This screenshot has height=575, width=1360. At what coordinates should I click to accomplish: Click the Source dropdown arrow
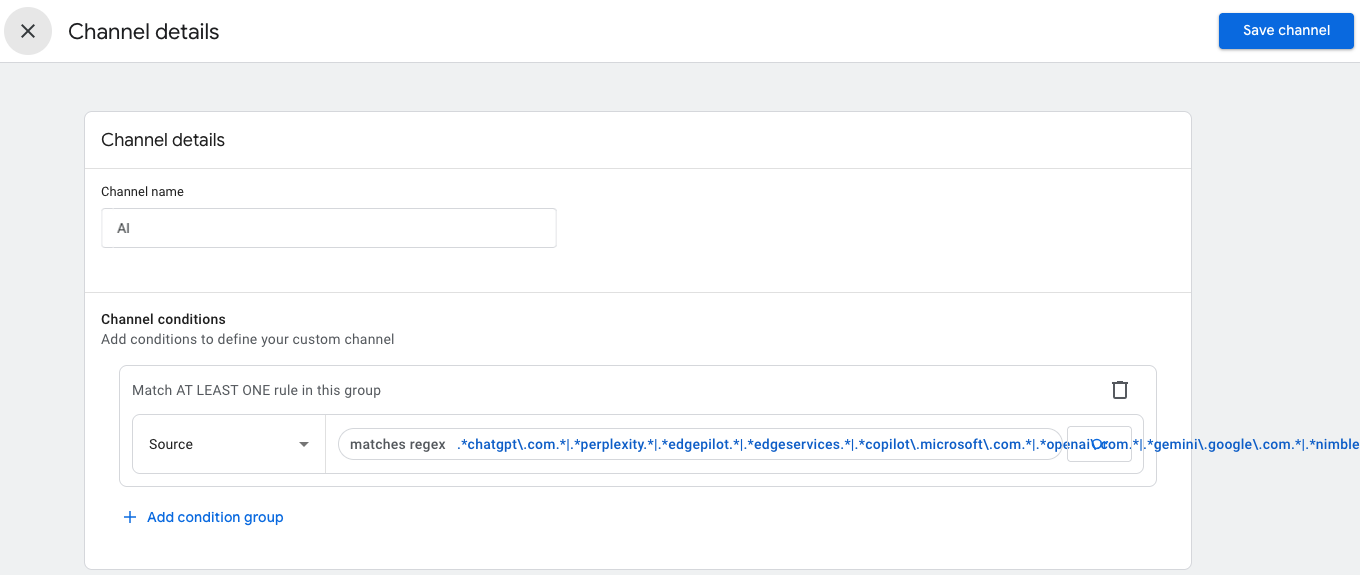tap(304, 444)
